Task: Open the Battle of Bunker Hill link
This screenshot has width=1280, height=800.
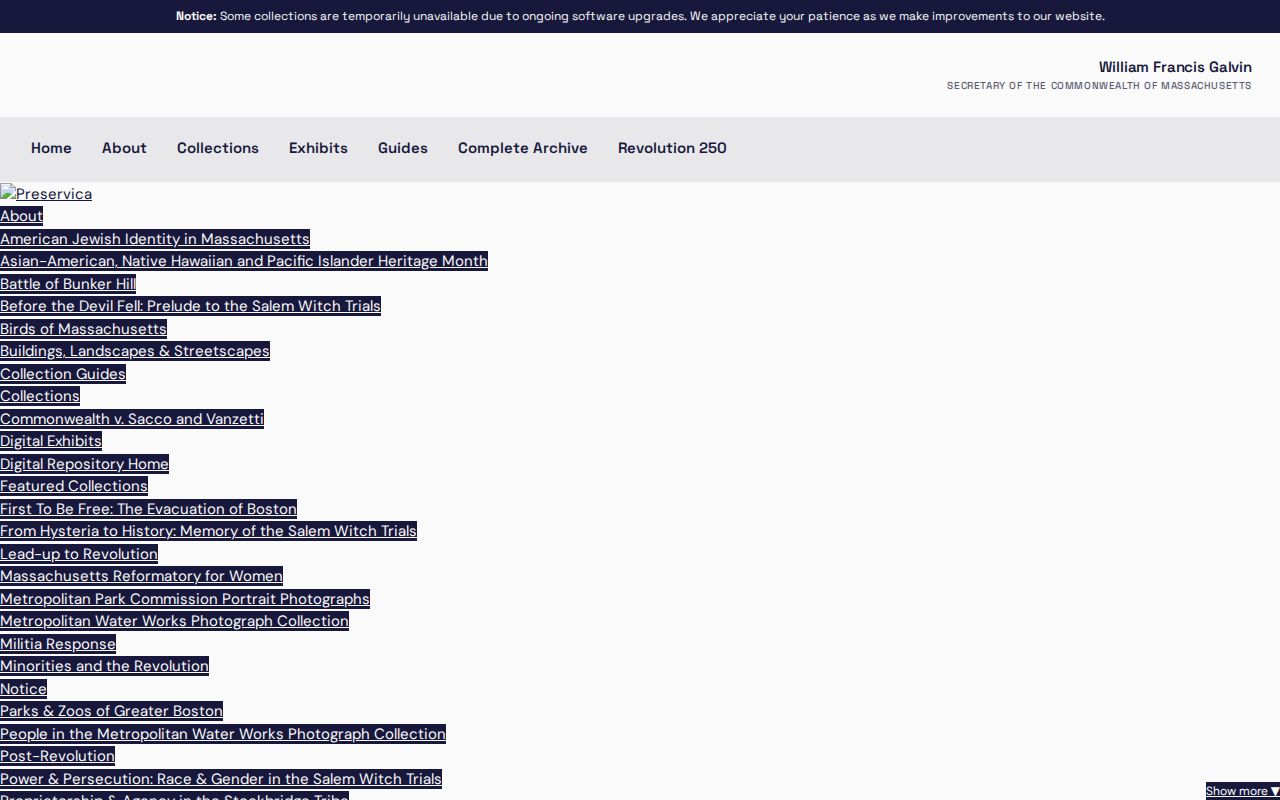Action: (x=68, y=284)
